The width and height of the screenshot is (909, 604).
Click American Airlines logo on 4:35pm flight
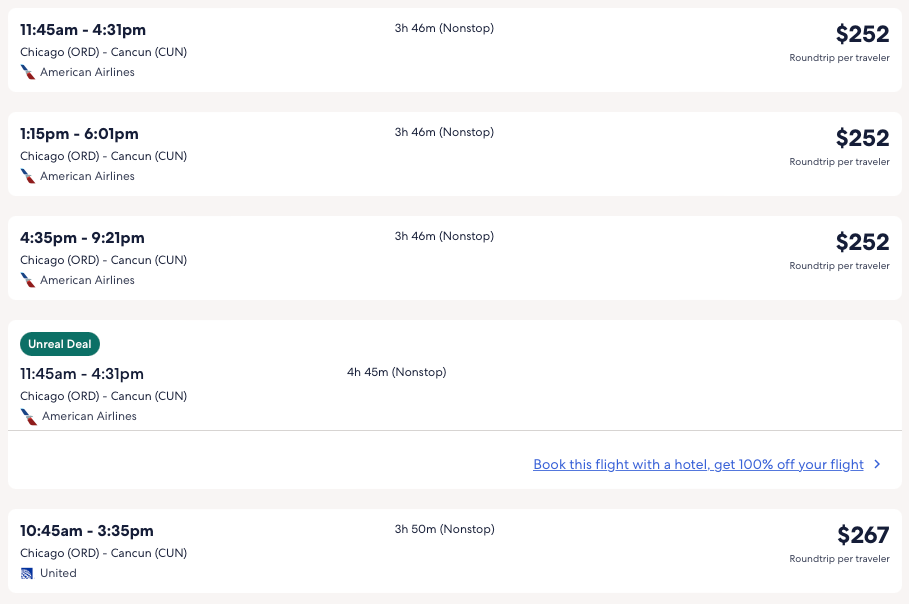28,280
